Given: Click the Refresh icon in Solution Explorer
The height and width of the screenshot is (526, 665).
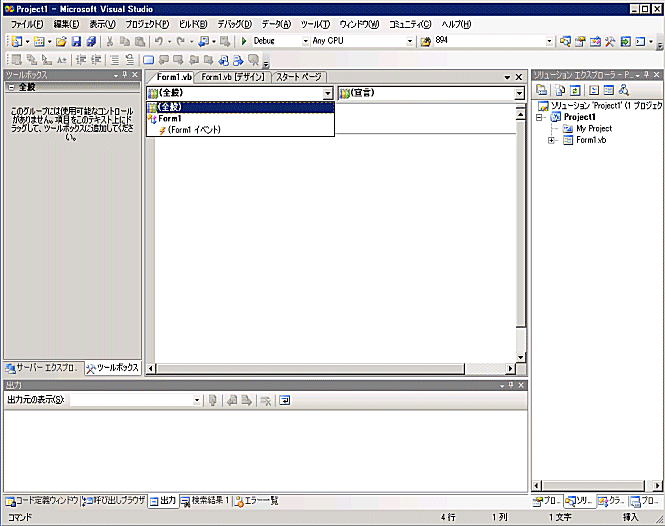Looking at the screenshot, I should (x=575, y=90).
